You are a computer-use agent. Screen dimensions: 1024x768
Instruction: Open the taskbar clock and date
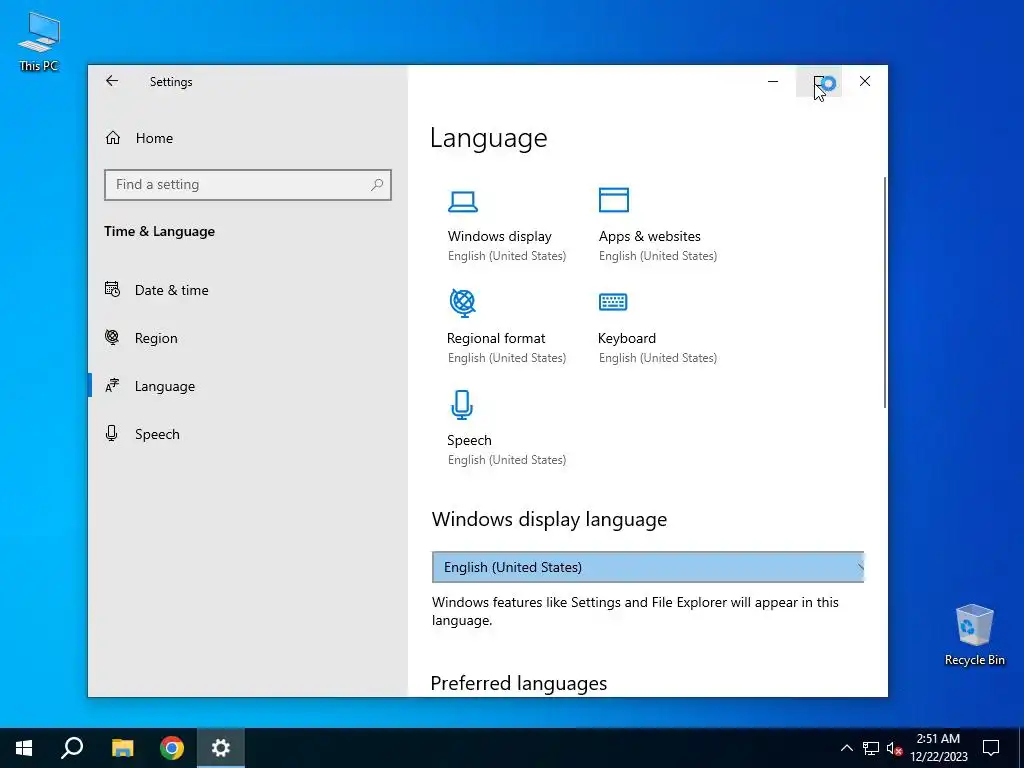[x=938, y=748]
